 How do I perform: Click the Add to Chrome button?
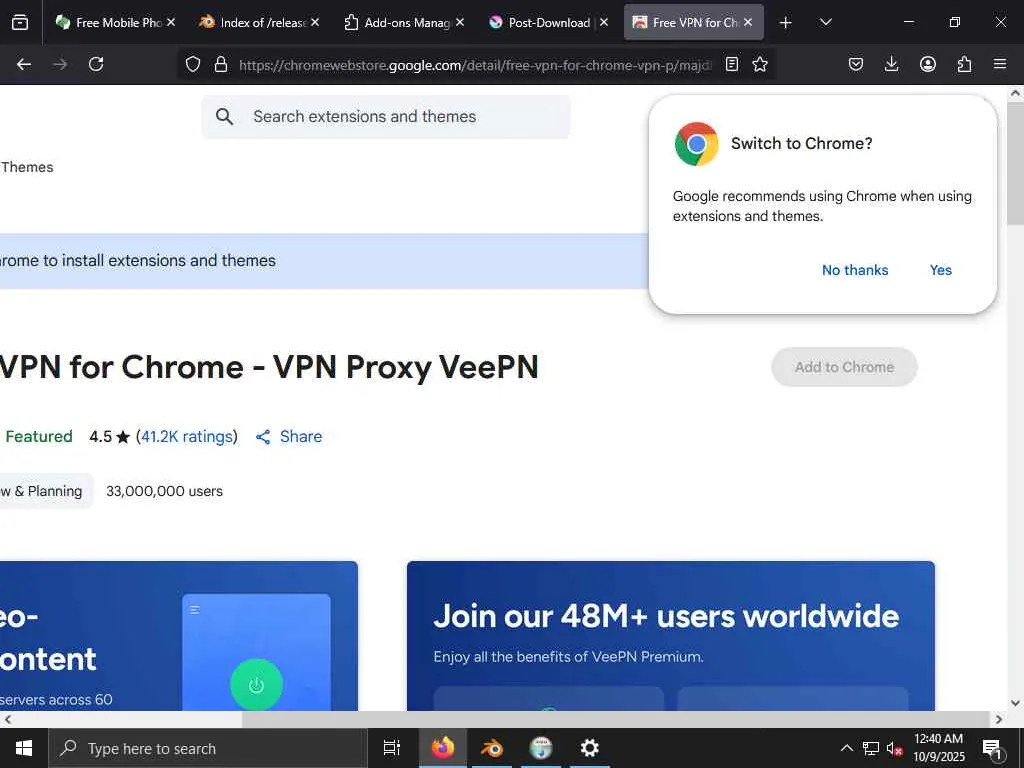coord(844,367)
